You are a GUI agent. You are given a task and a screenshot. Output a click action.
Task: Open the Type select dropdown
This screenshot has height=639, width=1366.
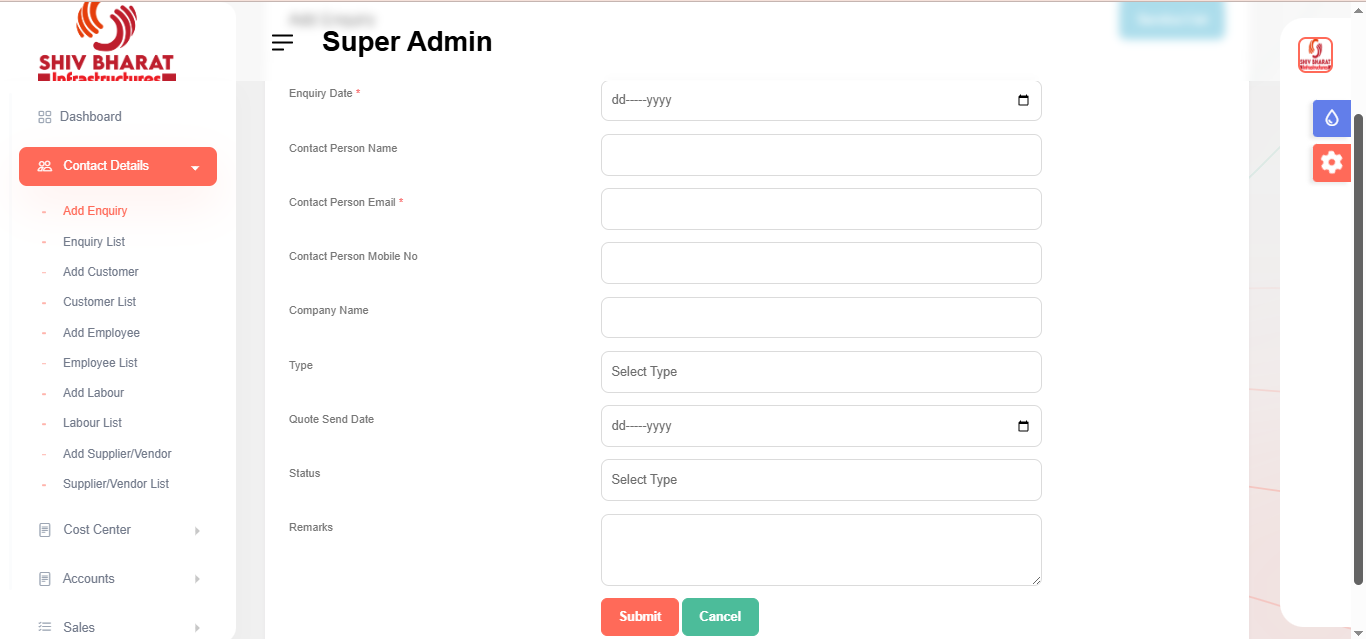(820, 372)
